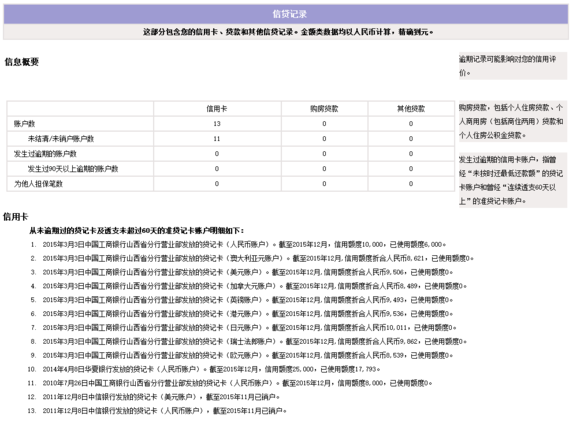
Task: Click list item 5 for the 英镑账户
Action: (242, 300)
